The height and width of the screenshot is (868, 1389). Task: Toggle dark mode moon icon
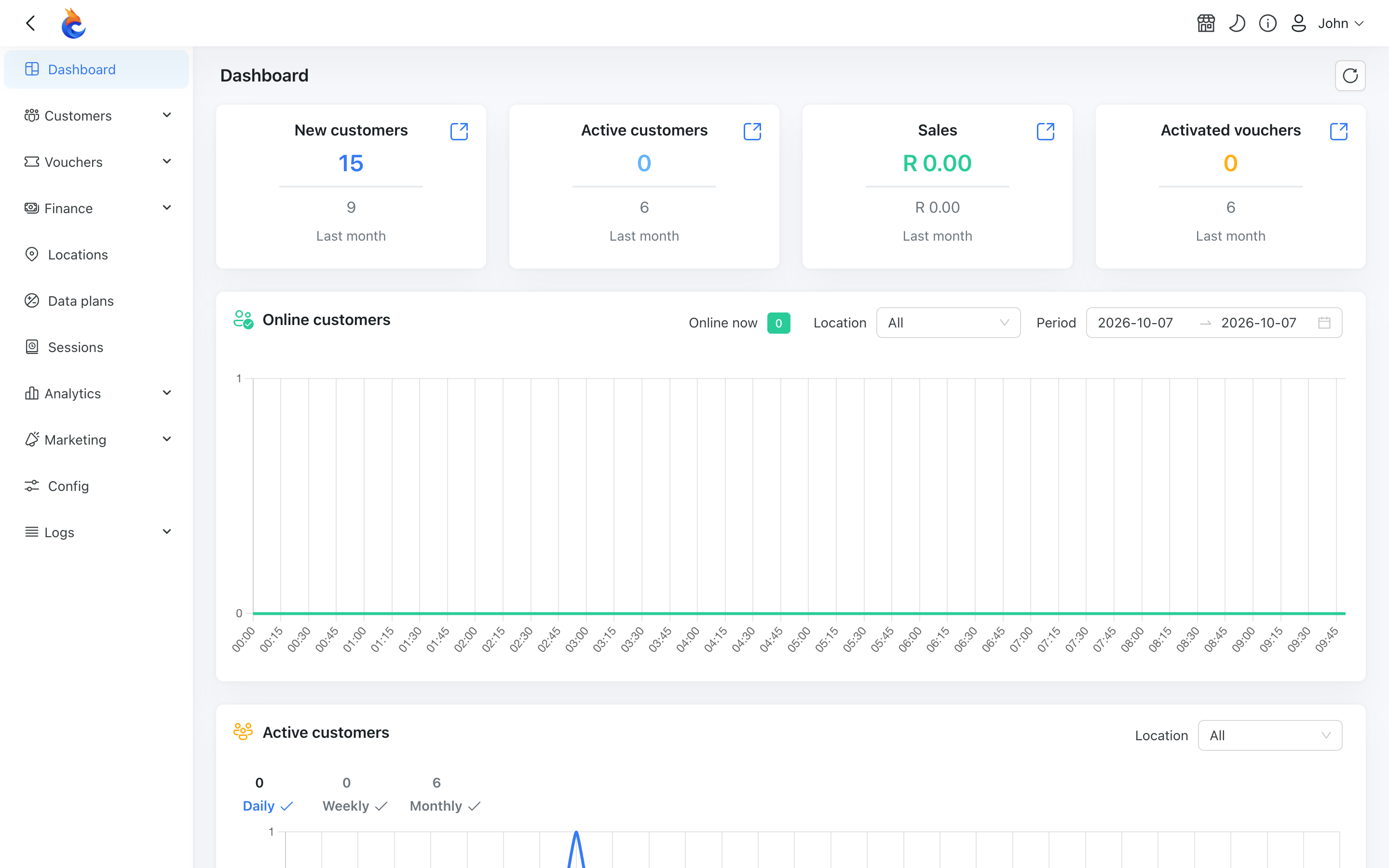click(x=1237, y=24)
